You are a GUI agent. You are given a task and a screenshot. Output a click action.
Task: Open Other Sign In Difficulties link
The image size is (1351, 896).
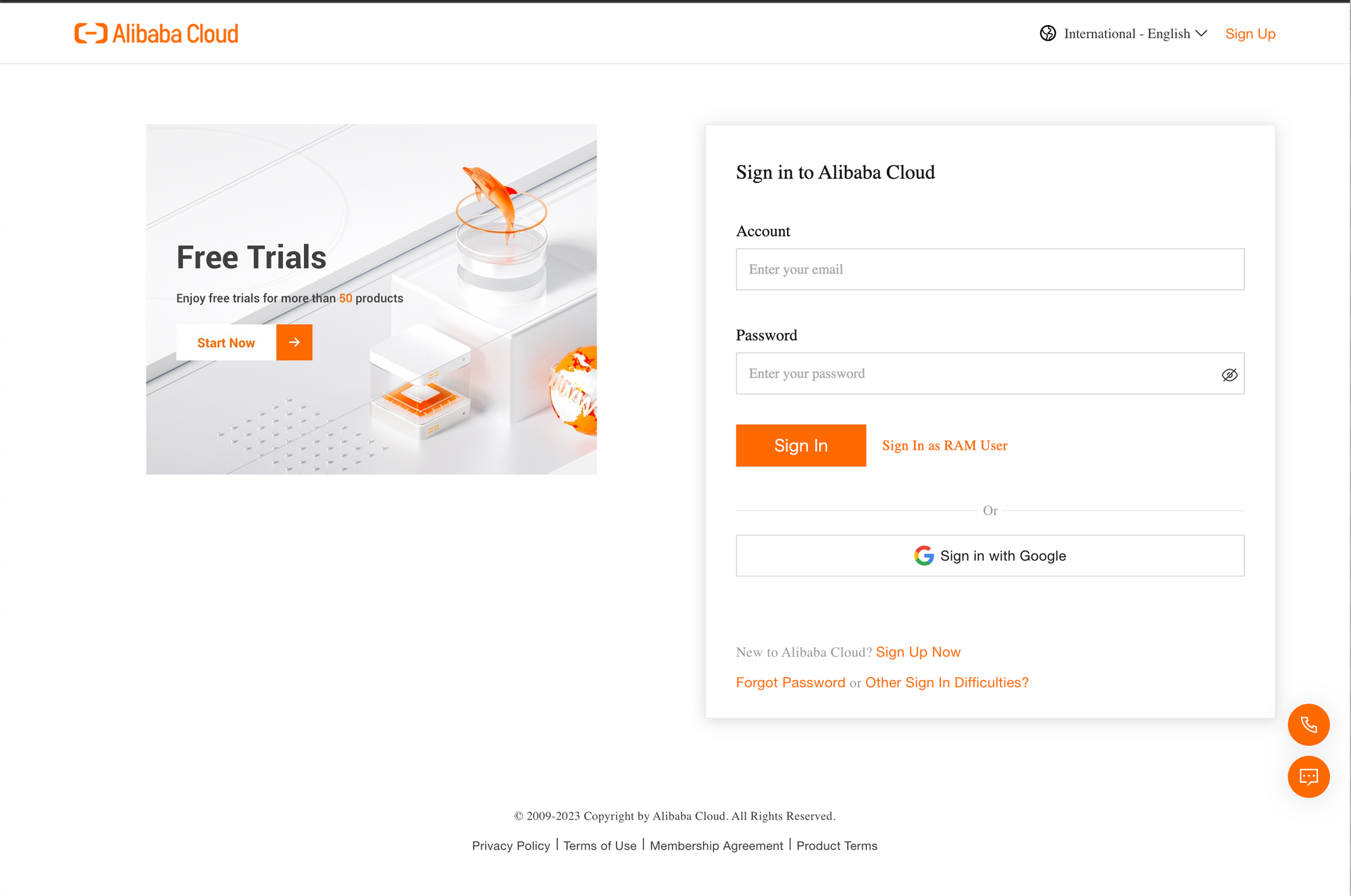click(x=946, y=682)
